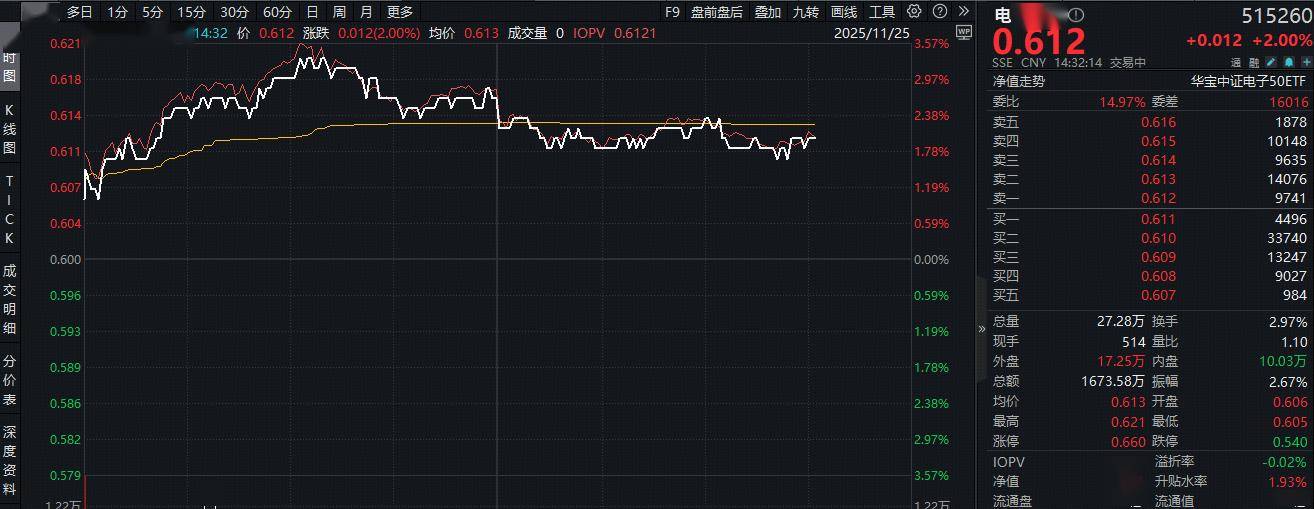Add to watchlist with plus icon

tap(1303, 62)
